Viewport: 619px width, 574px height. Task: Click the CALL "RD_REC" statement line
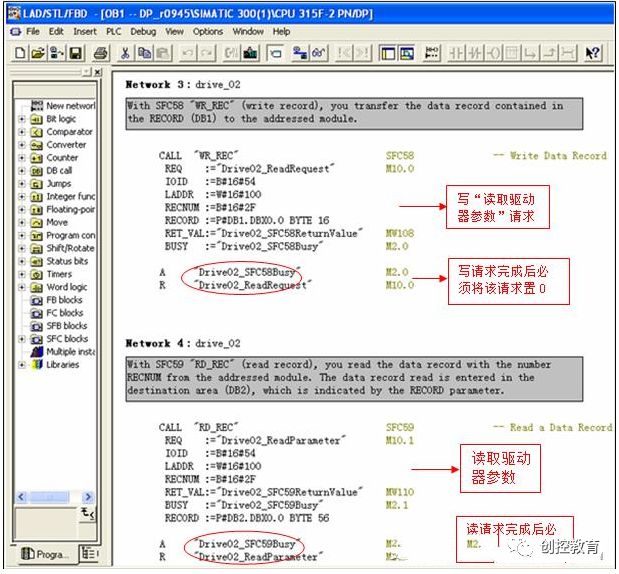click(x=199, y=428)
